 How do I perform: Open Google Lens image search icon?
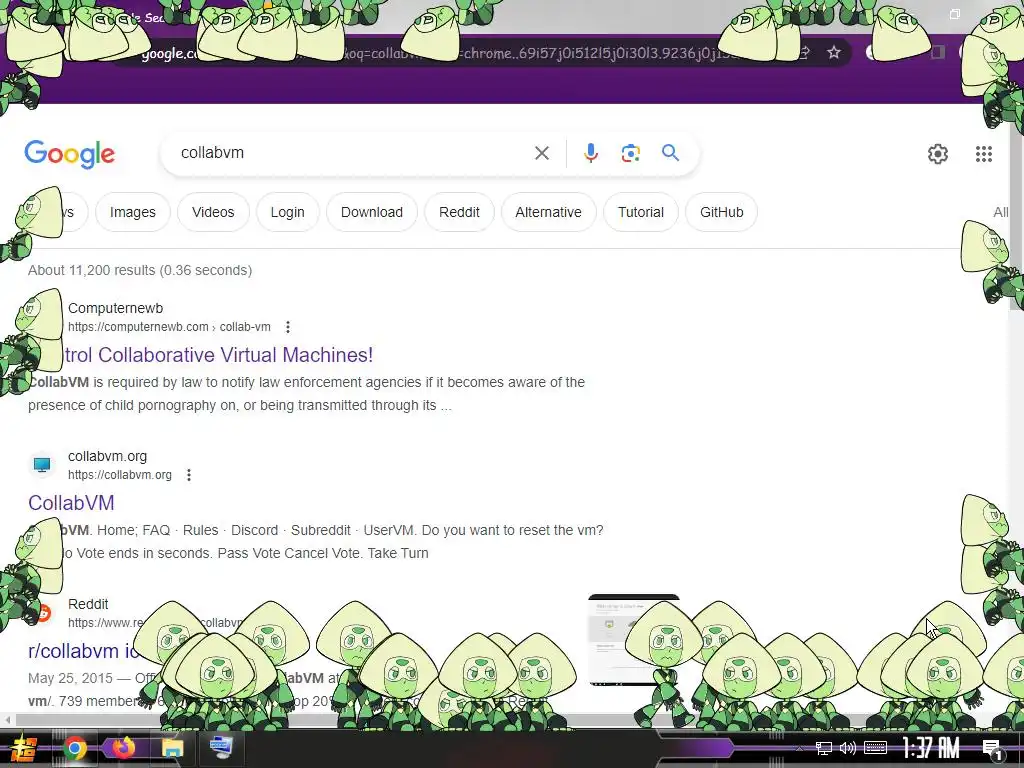[630, 153]
